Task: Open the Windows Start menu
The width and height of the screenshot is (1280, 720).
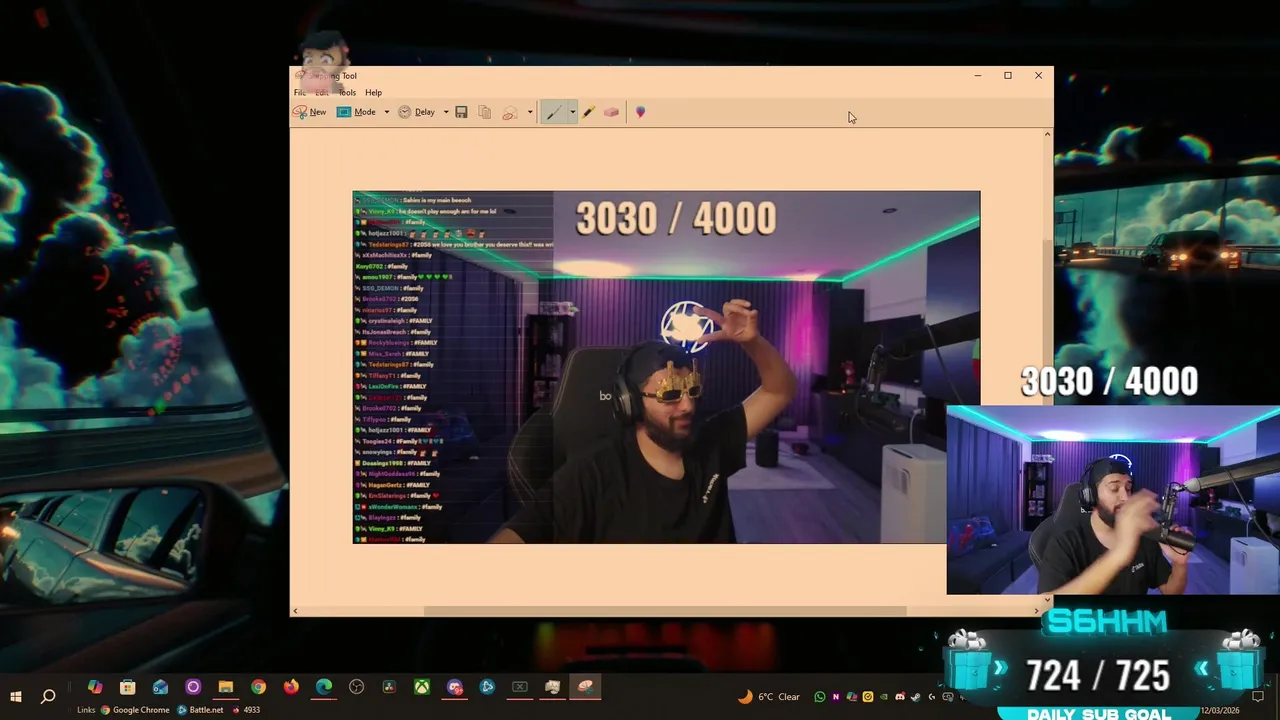Action: (x=16, y=696)
